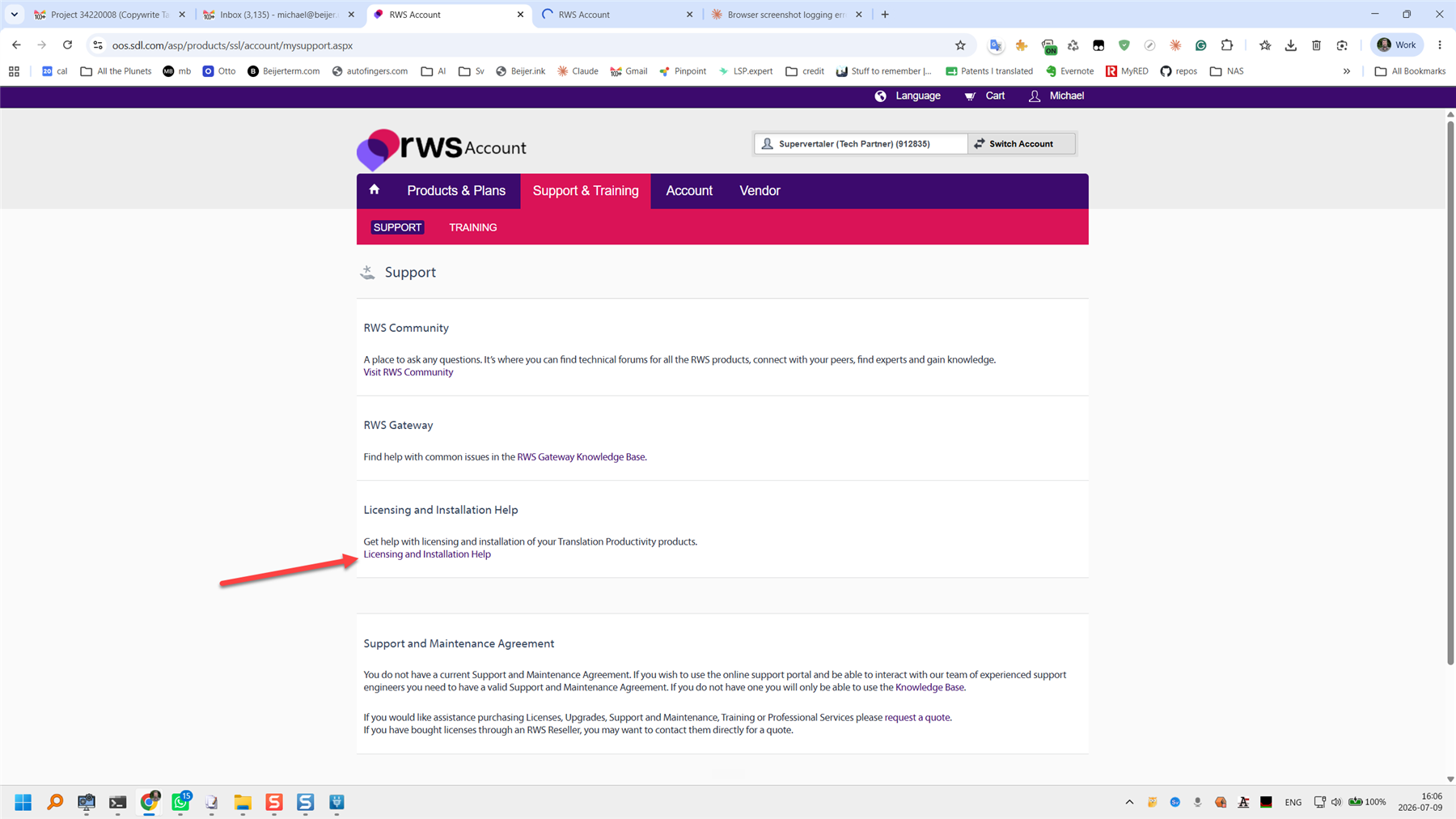Expand the tab search dropdown arrow
The image size is (1456, 819).
[15, 15]
